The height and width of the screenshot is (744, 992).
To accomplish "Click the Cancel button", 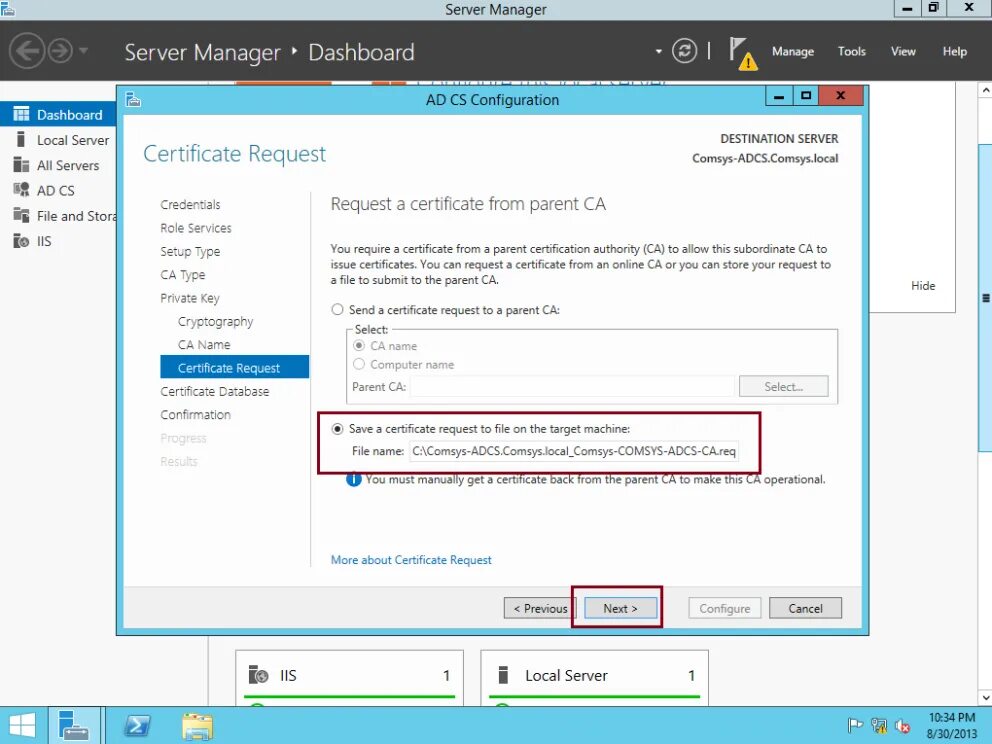I will 805,608.
